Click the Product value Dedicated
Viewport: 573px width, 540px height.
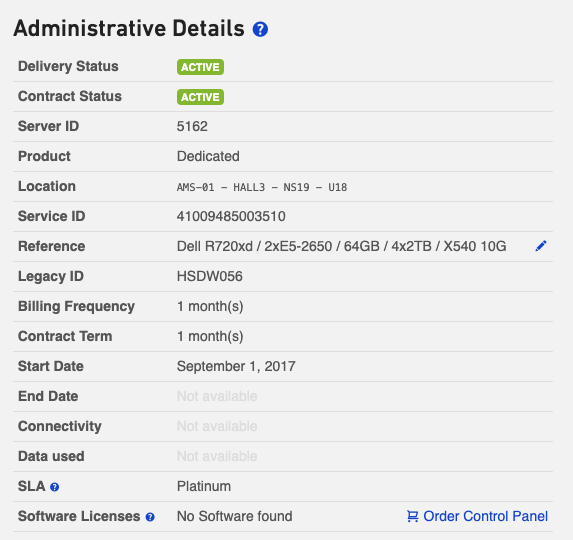point(208,156)
